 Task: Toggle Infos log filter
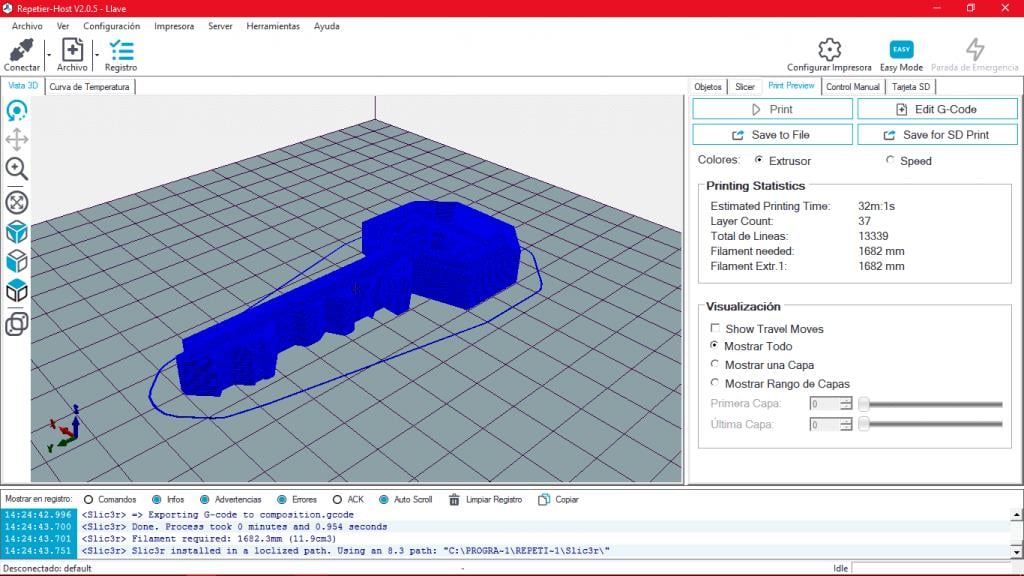[x=156, y=500]
